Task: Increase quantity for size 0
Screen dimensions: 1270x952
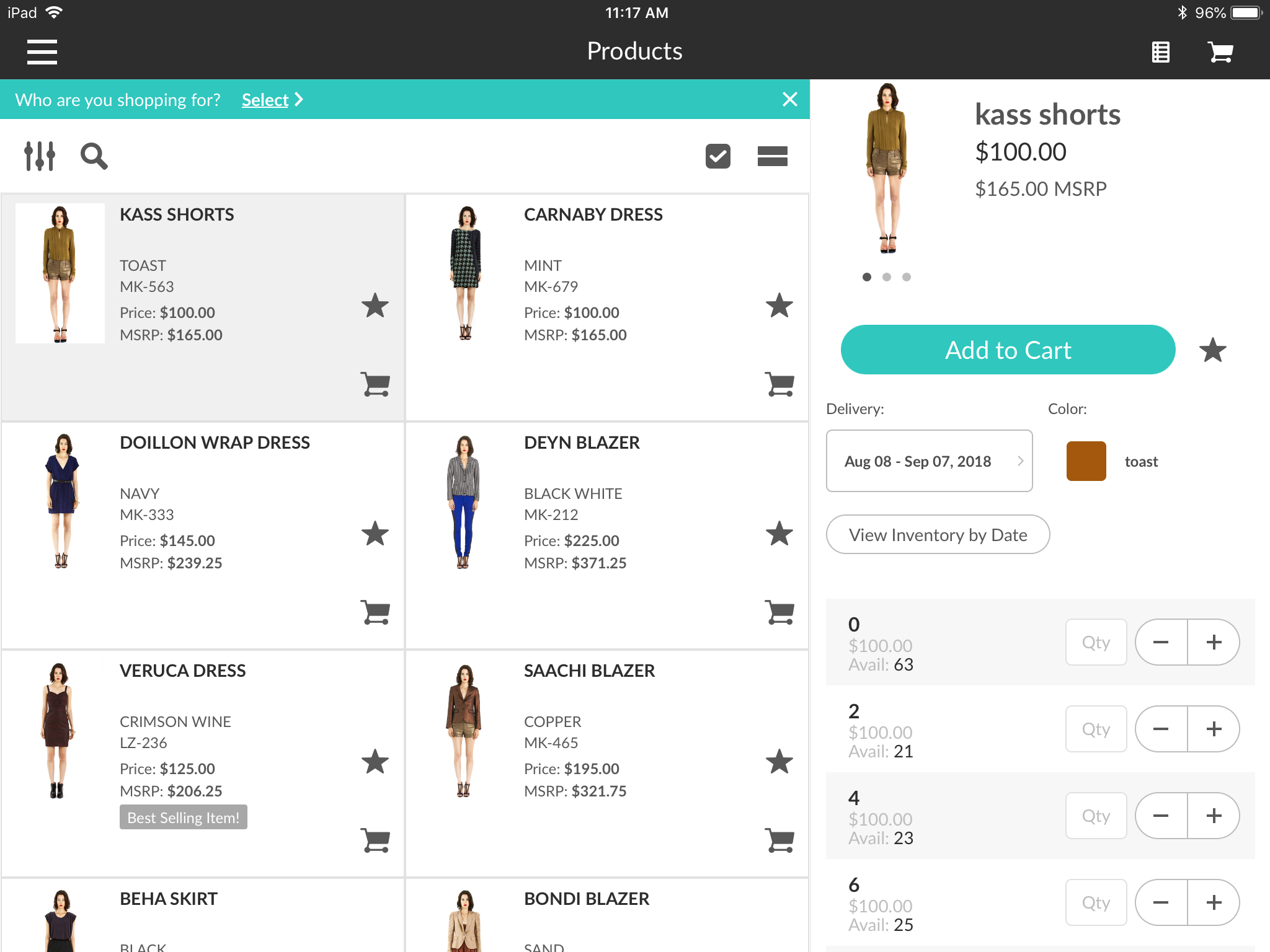Action: tap(1214, 642)
